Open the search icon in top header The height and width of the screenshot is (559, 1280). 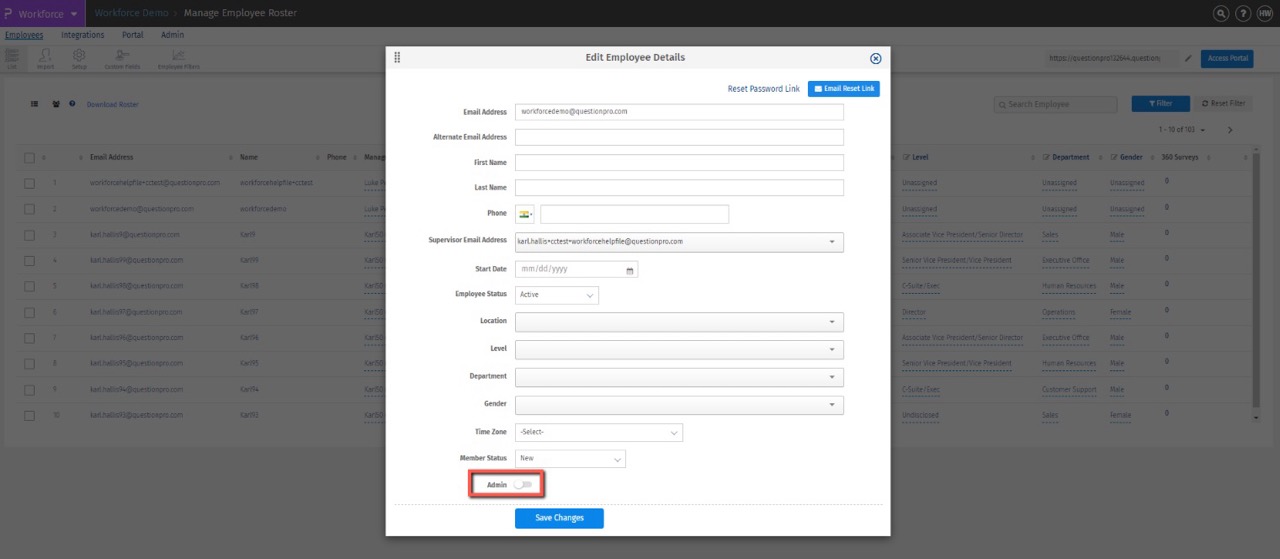click(1221, 13)
